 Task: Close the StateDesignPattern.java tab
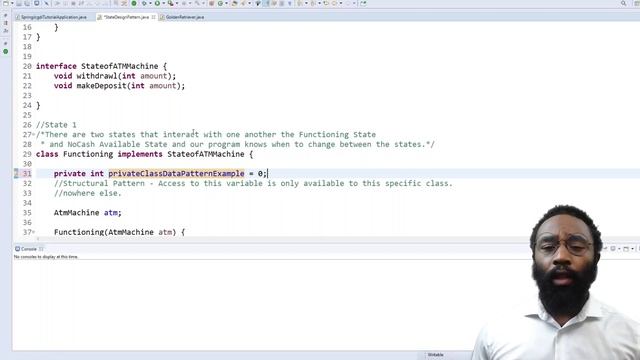153,17
